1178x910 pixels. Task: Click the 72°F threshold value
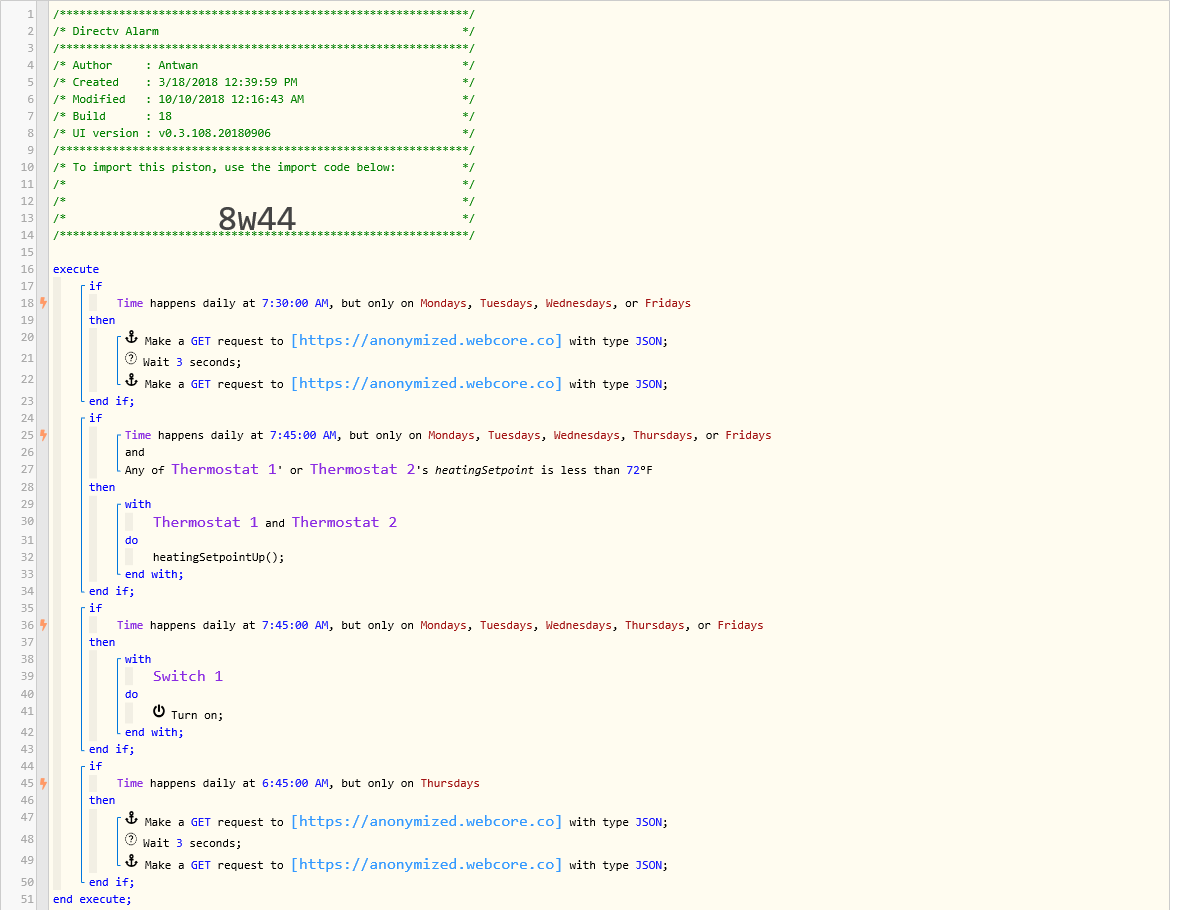639,470
